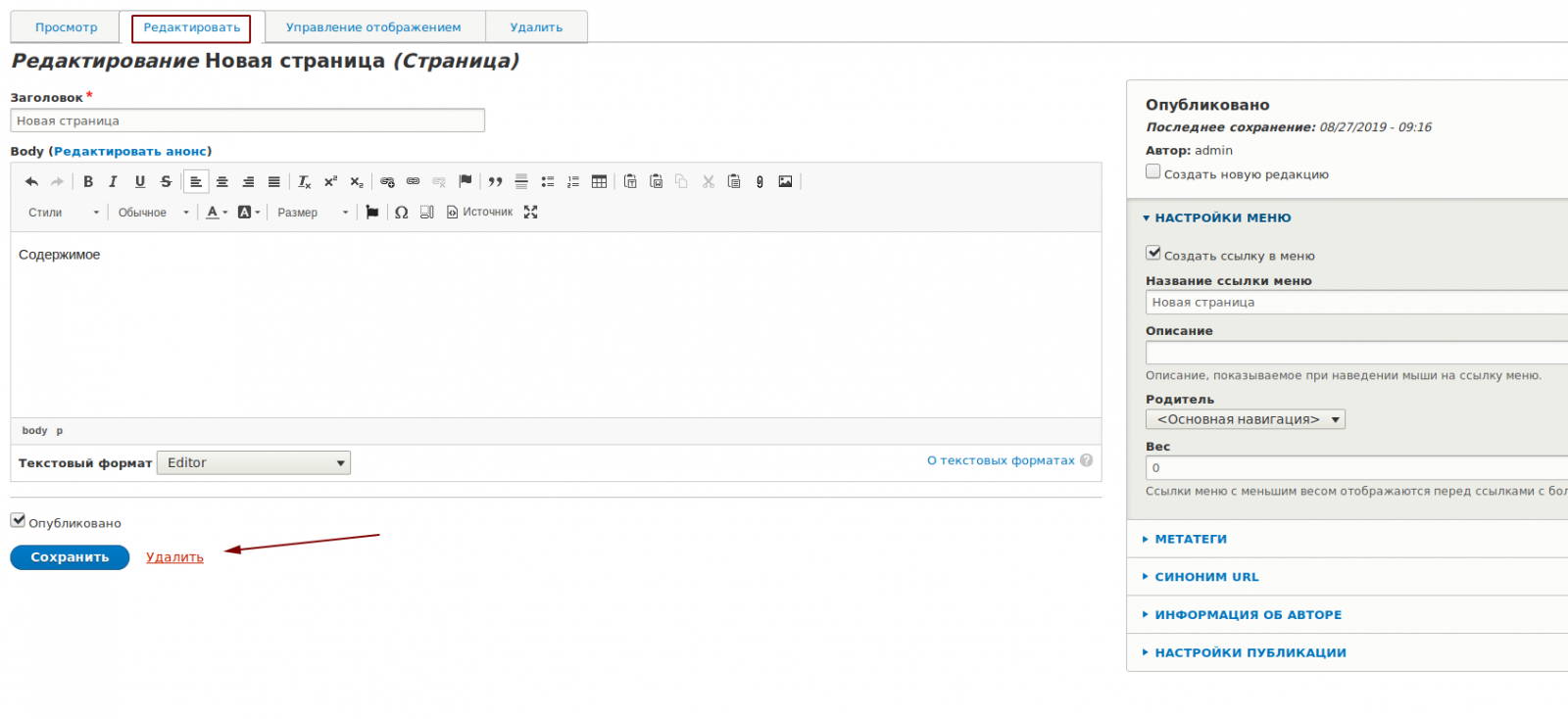
Task: Open the background color picker
Action: pyautogui.click(x=249, y=213)
